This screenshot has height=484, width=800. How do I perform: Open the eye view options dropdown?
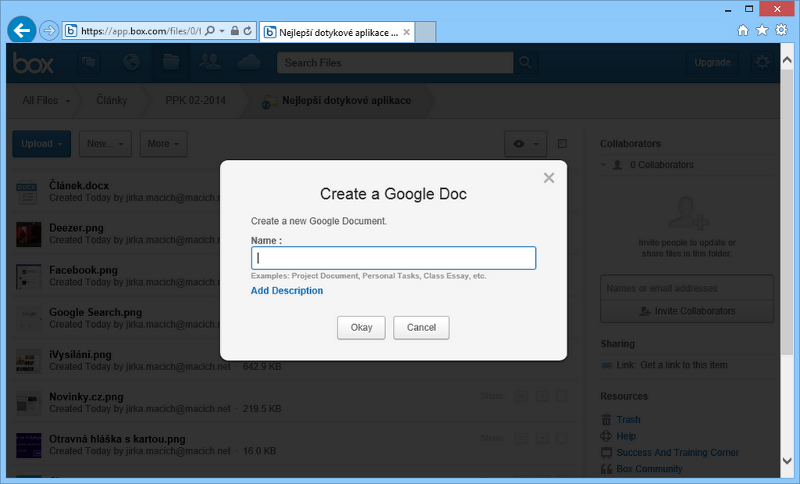coord(525,144)
